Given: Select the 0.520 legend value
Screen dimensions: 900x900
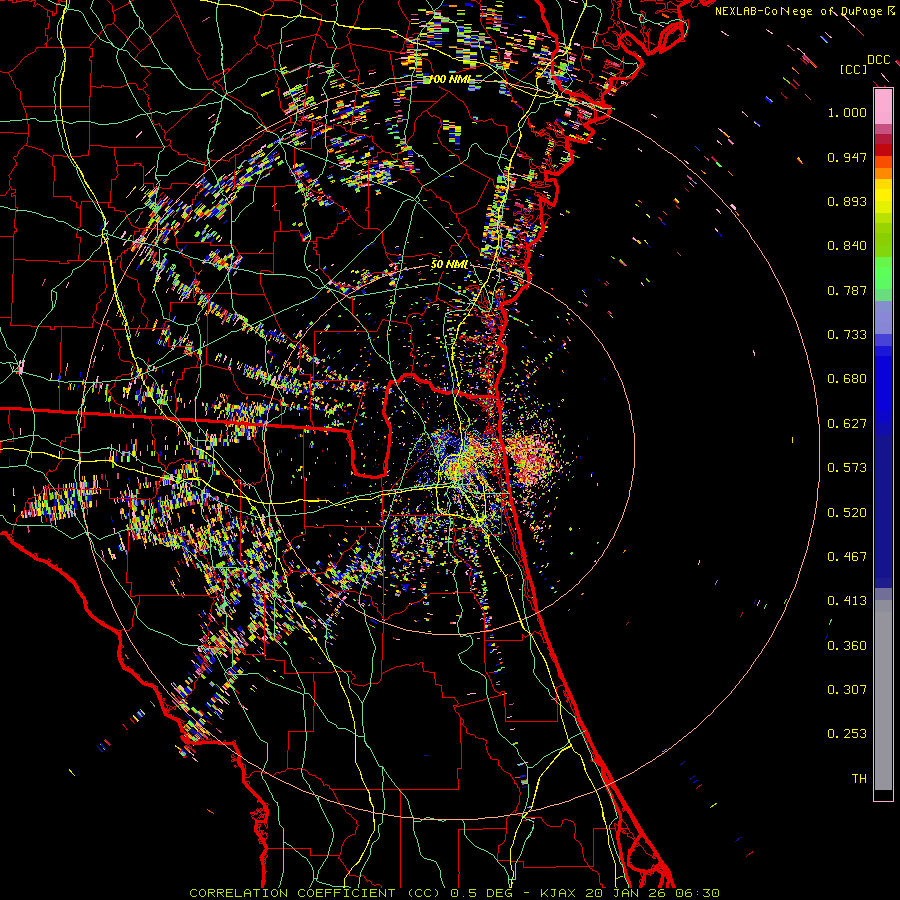Looking at the screenshot, I should click(x=847, y=513).
